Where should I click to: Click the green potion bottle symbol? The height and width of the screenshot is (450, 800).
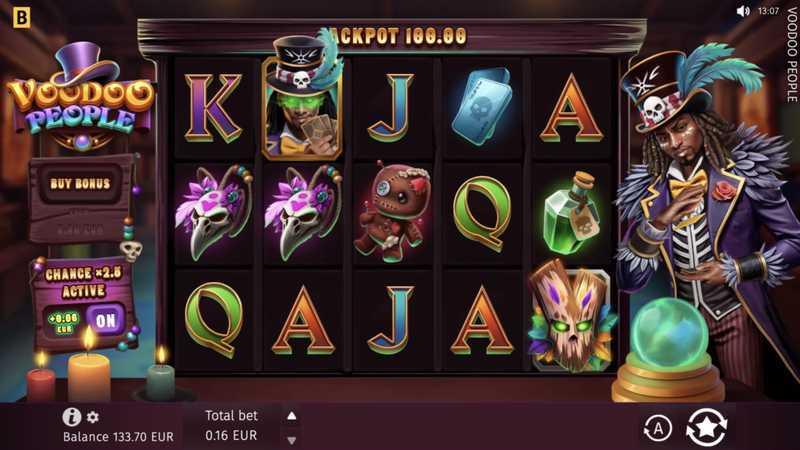tap(570, 213)
